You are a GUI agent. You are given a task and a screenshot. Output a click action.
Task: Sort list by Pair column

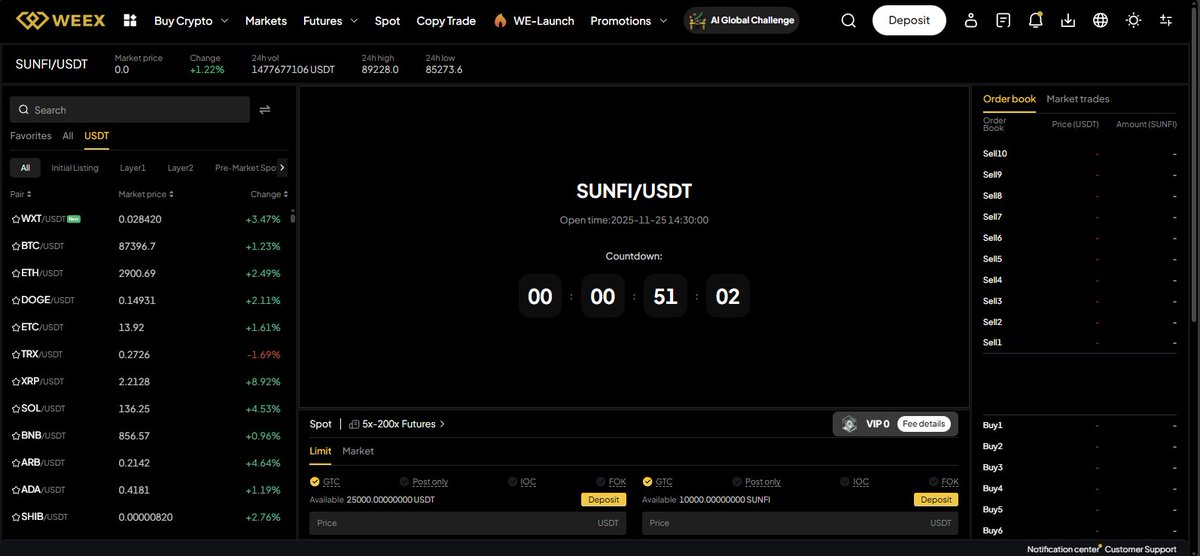point(21,194)
